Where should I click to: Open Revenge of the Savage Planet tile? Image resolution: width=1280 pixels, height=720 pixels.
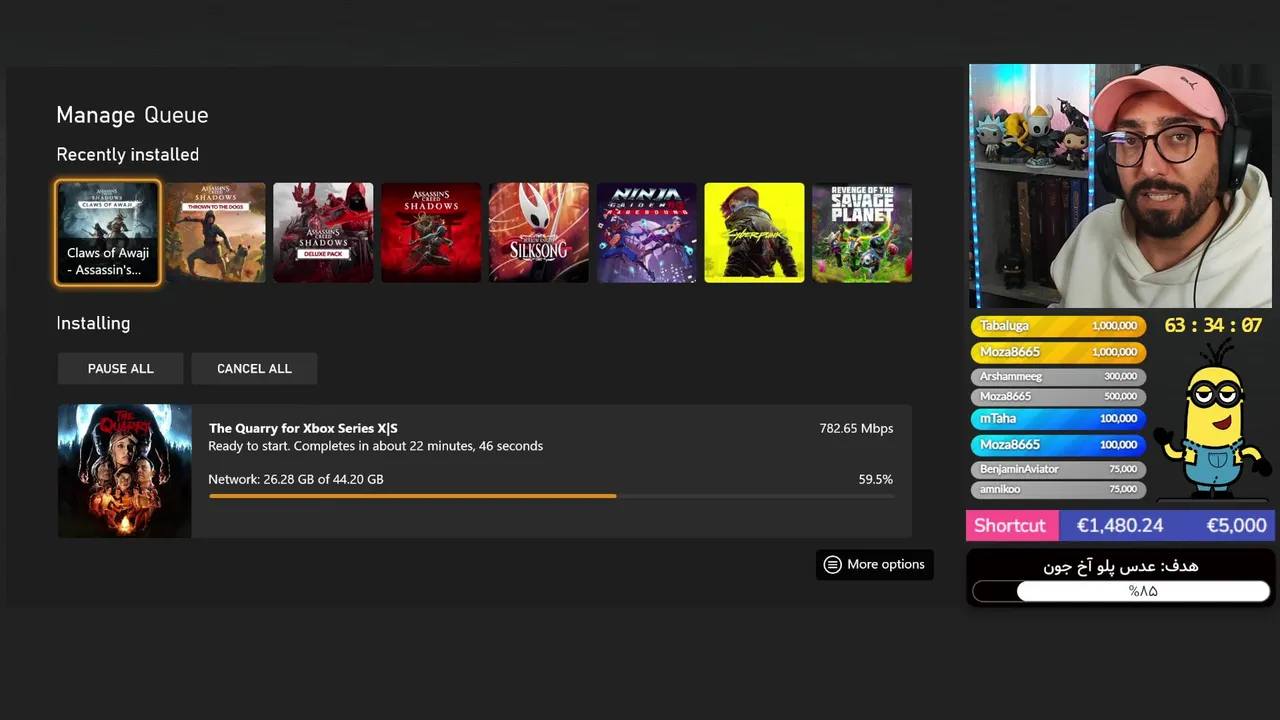(862, 233)
